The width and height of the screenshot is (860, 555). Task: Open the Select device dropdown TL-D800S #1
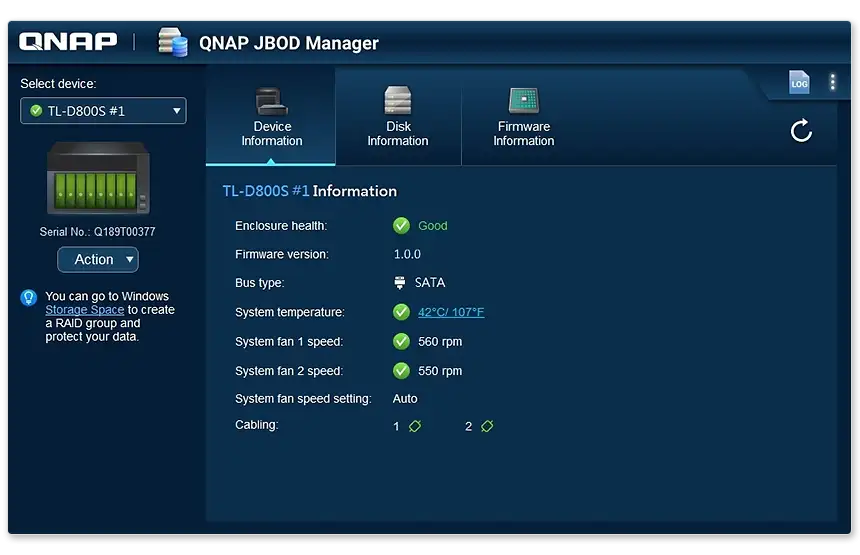(x=103, y=111)
